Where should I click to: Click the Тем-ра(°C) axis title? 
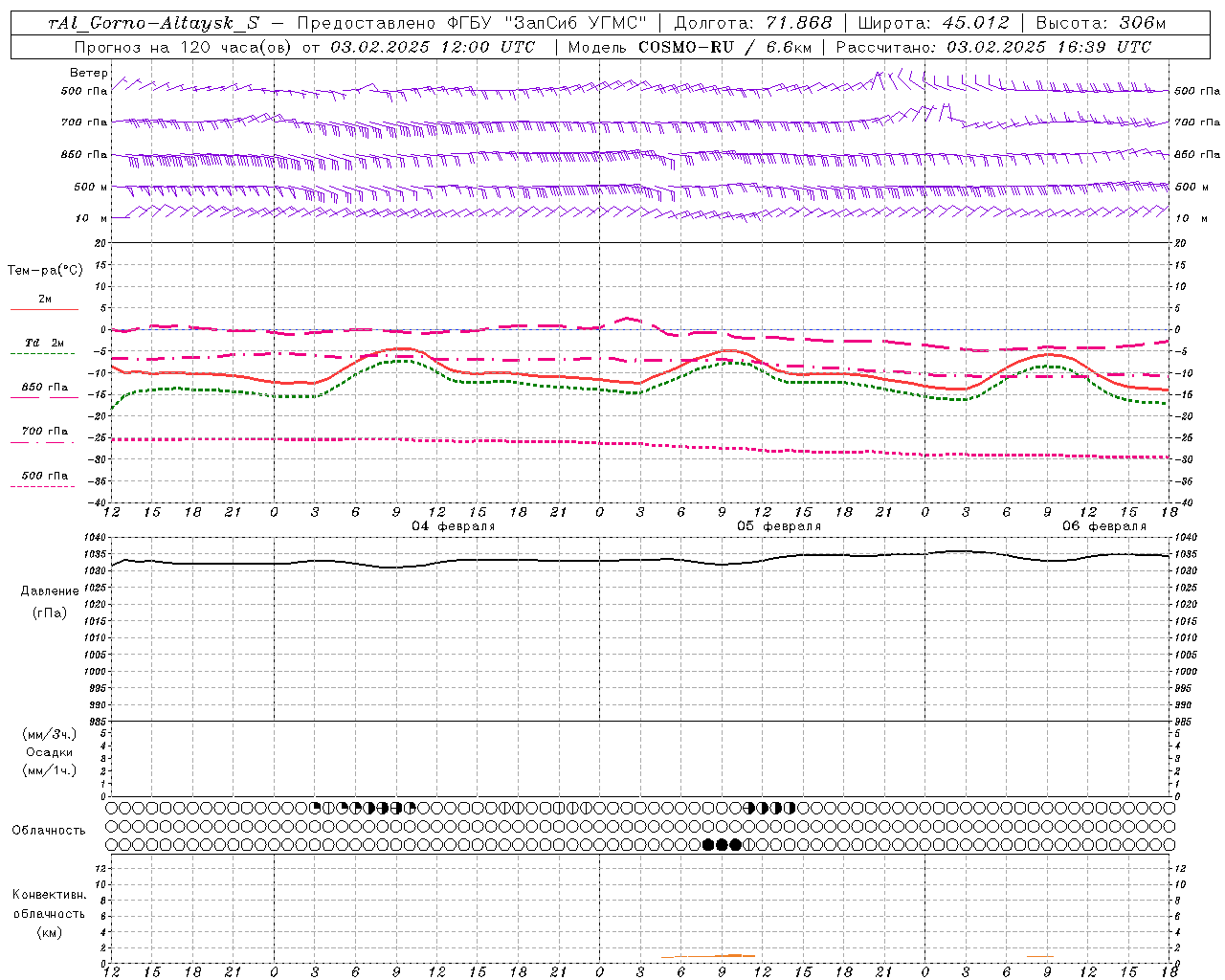[x=45, y=271]
